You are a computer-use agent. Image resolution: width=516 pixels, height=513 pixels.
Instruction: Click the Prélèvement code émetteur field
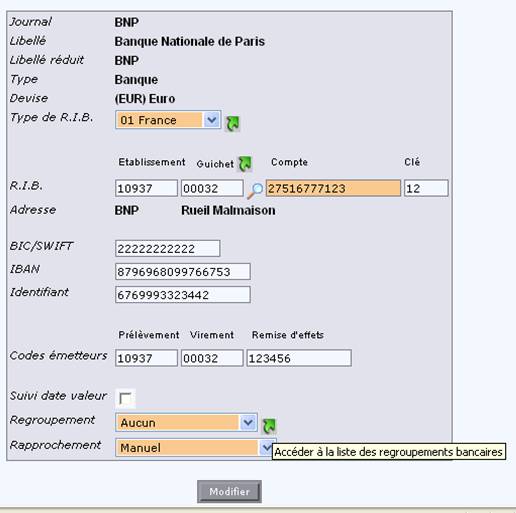pyautogui.click(x=146, y=358)
